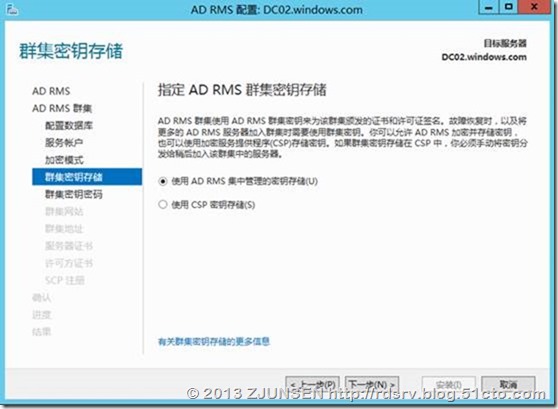Click the greyed 进度 step
Screen dimensions: 558x409
coord(42,315)
